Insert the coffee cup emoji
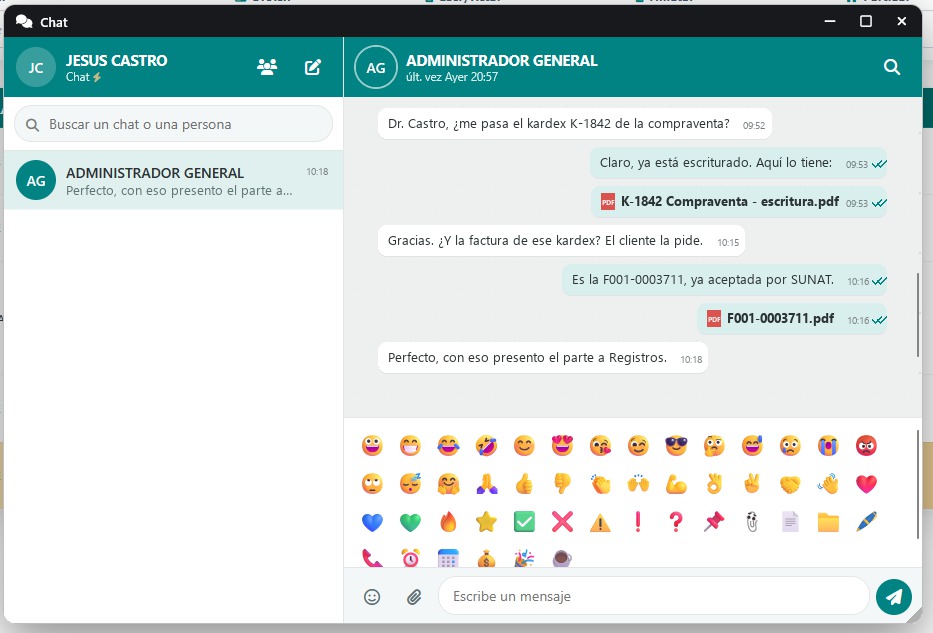 [x=562, y=558]
